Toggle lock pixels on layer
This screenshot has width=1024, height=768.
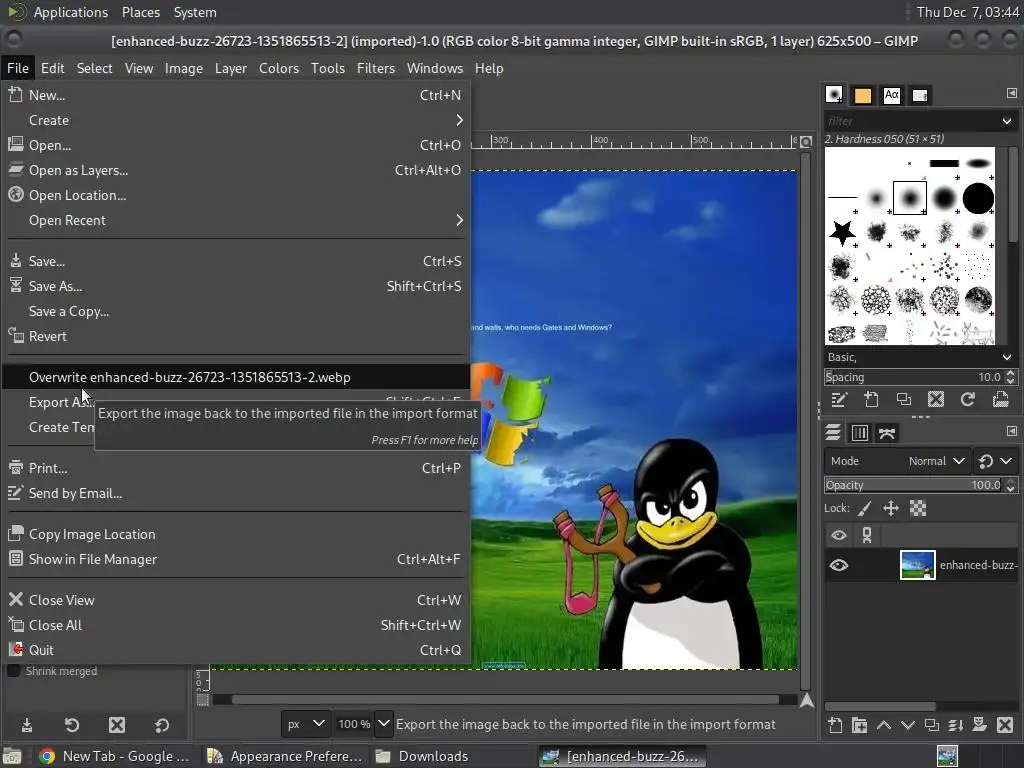[864, 508]
